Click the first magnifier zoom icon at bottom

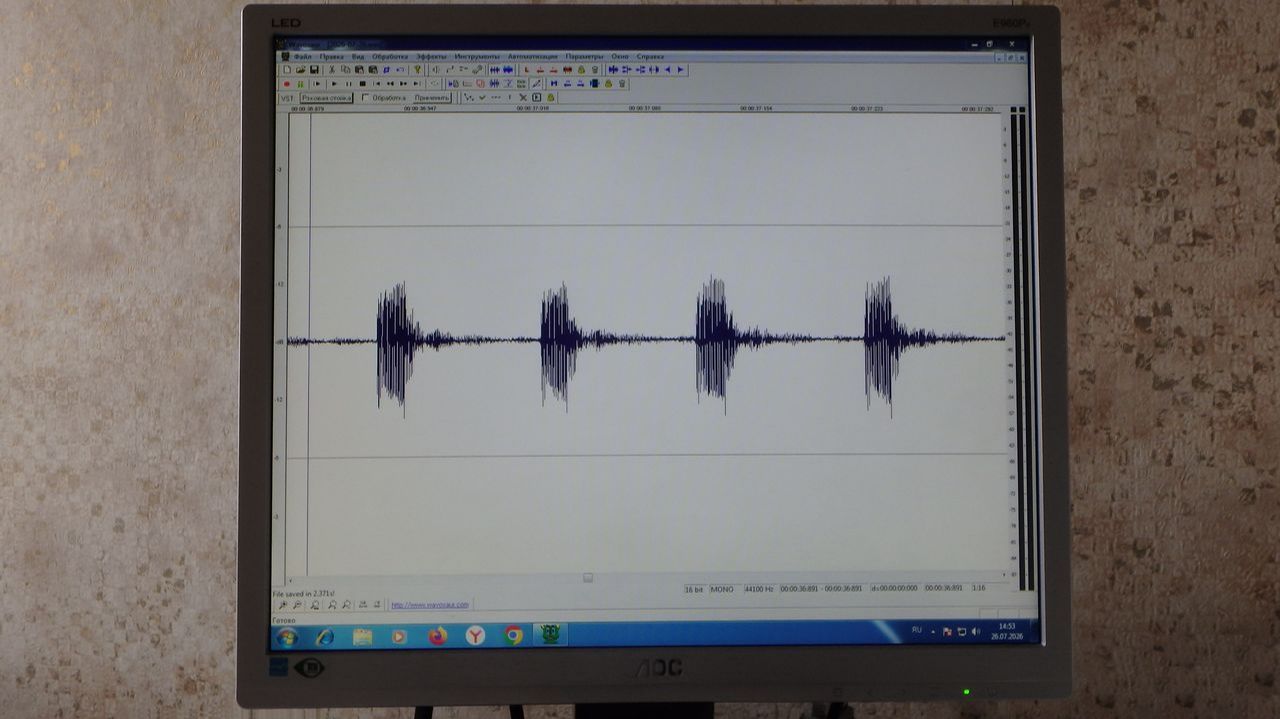coord(284,605)
